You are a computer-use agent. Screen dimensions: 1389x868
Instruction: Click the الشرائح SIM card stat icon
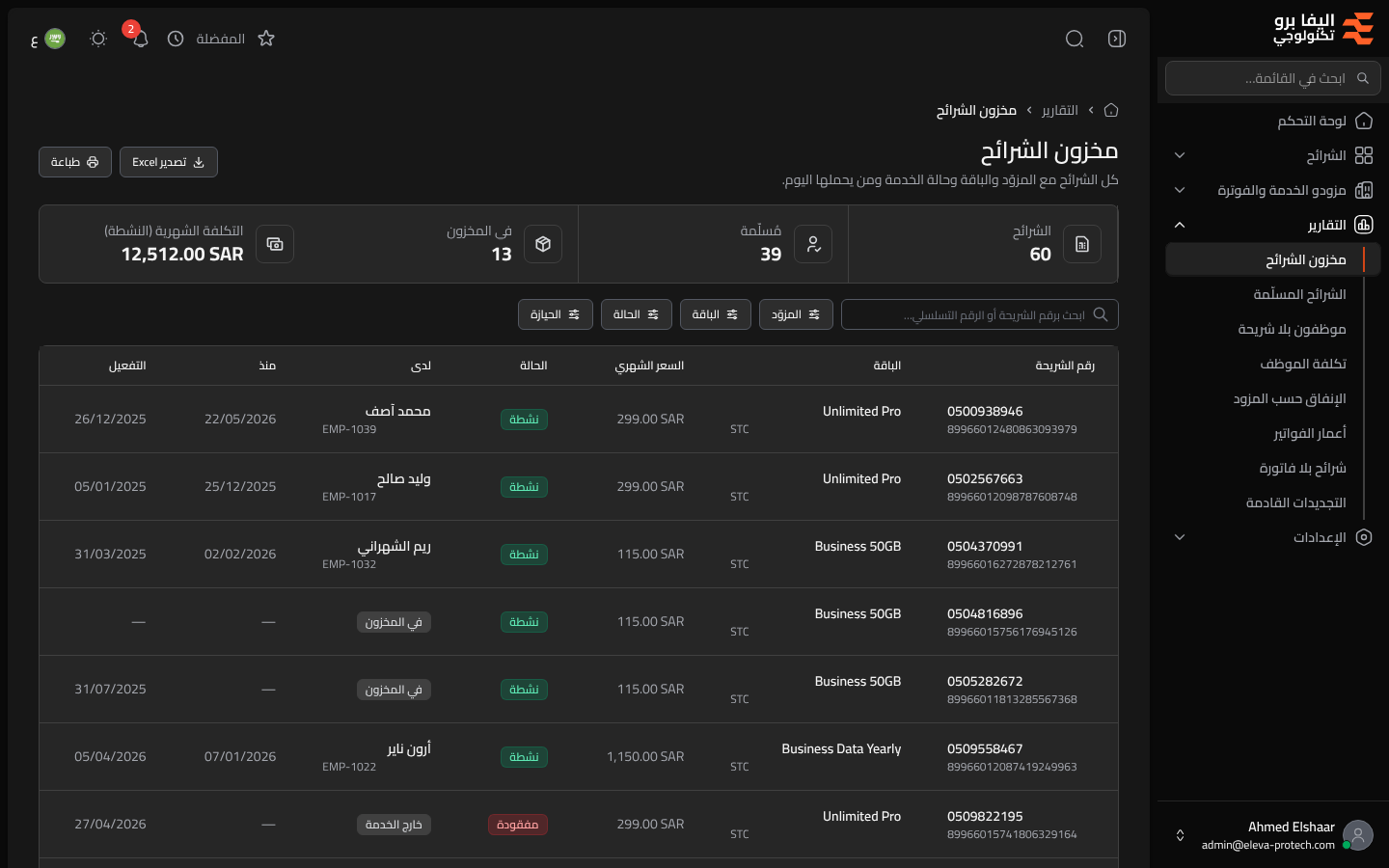click(x=1082, y=244)
